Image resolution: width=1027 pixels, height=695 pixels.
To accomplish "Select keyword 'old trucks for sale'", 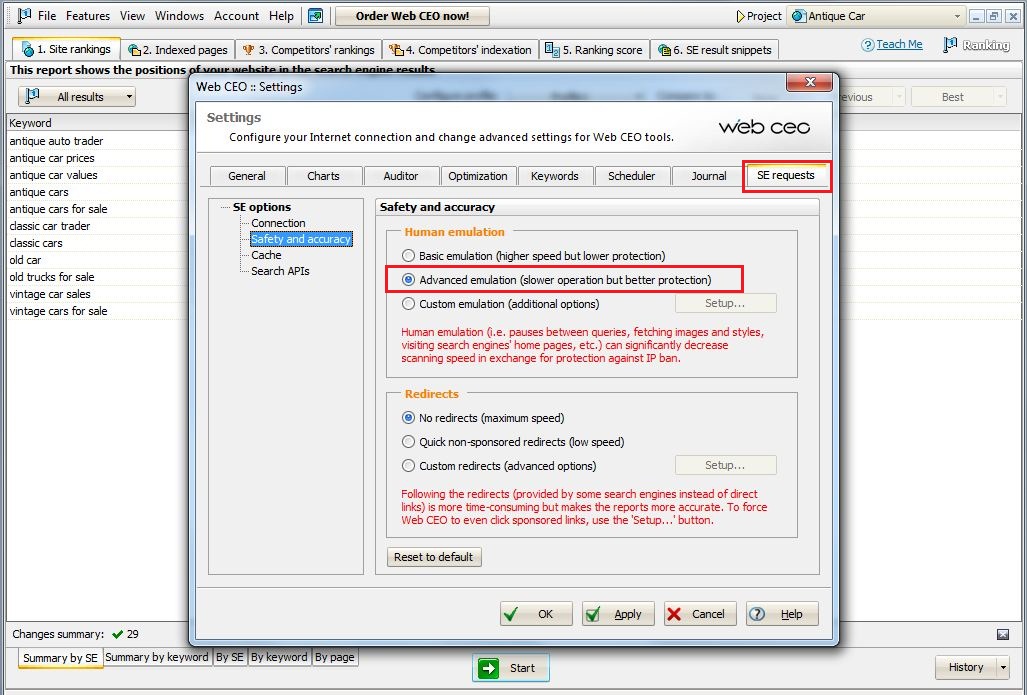I will pos(52,277).
